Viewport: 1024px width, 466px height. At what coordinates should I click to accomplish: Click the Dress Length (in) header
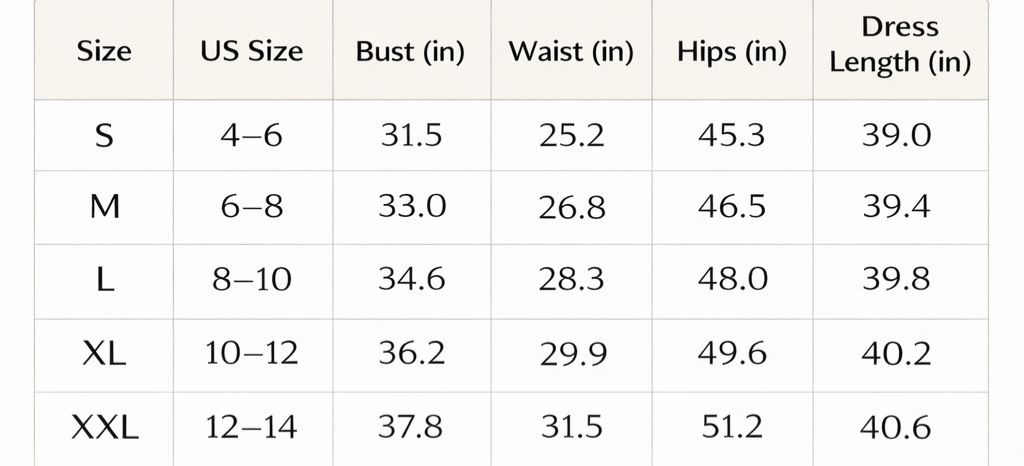point(900,45)
